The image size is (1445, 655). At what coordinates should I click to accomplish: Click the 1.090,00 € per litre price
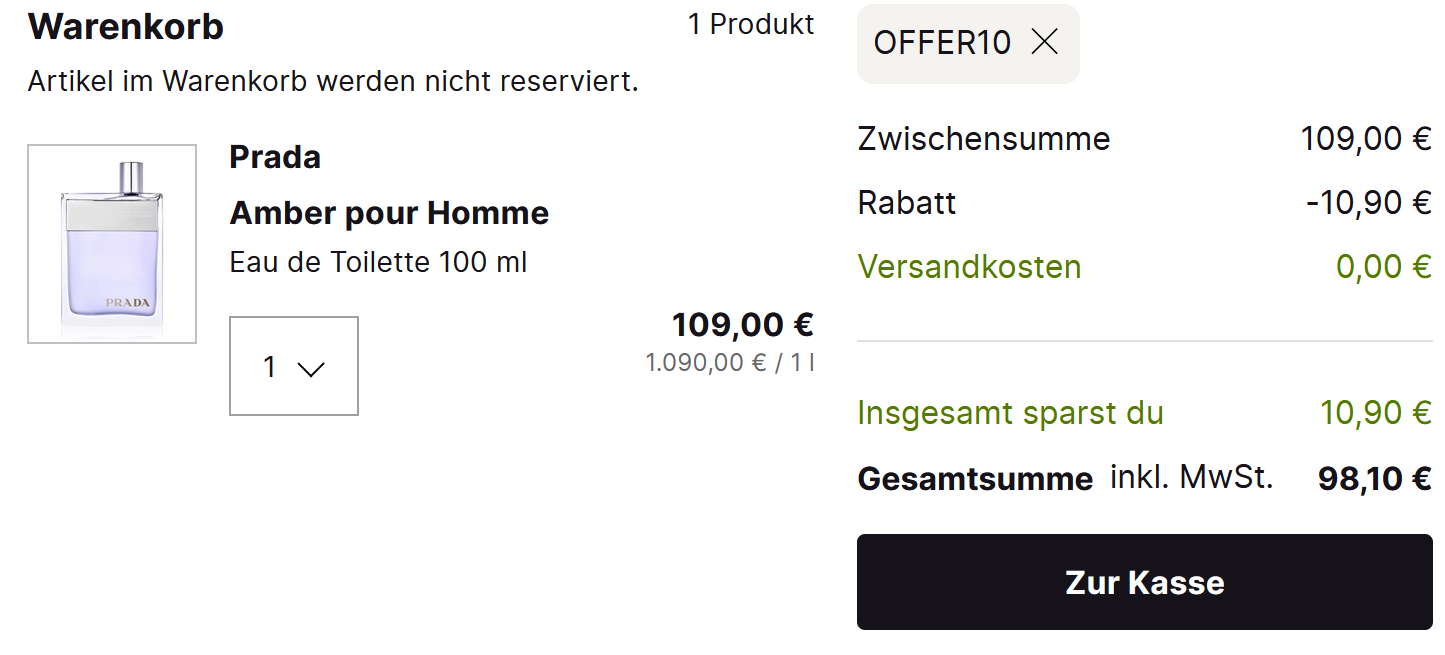tap(730, 362)
